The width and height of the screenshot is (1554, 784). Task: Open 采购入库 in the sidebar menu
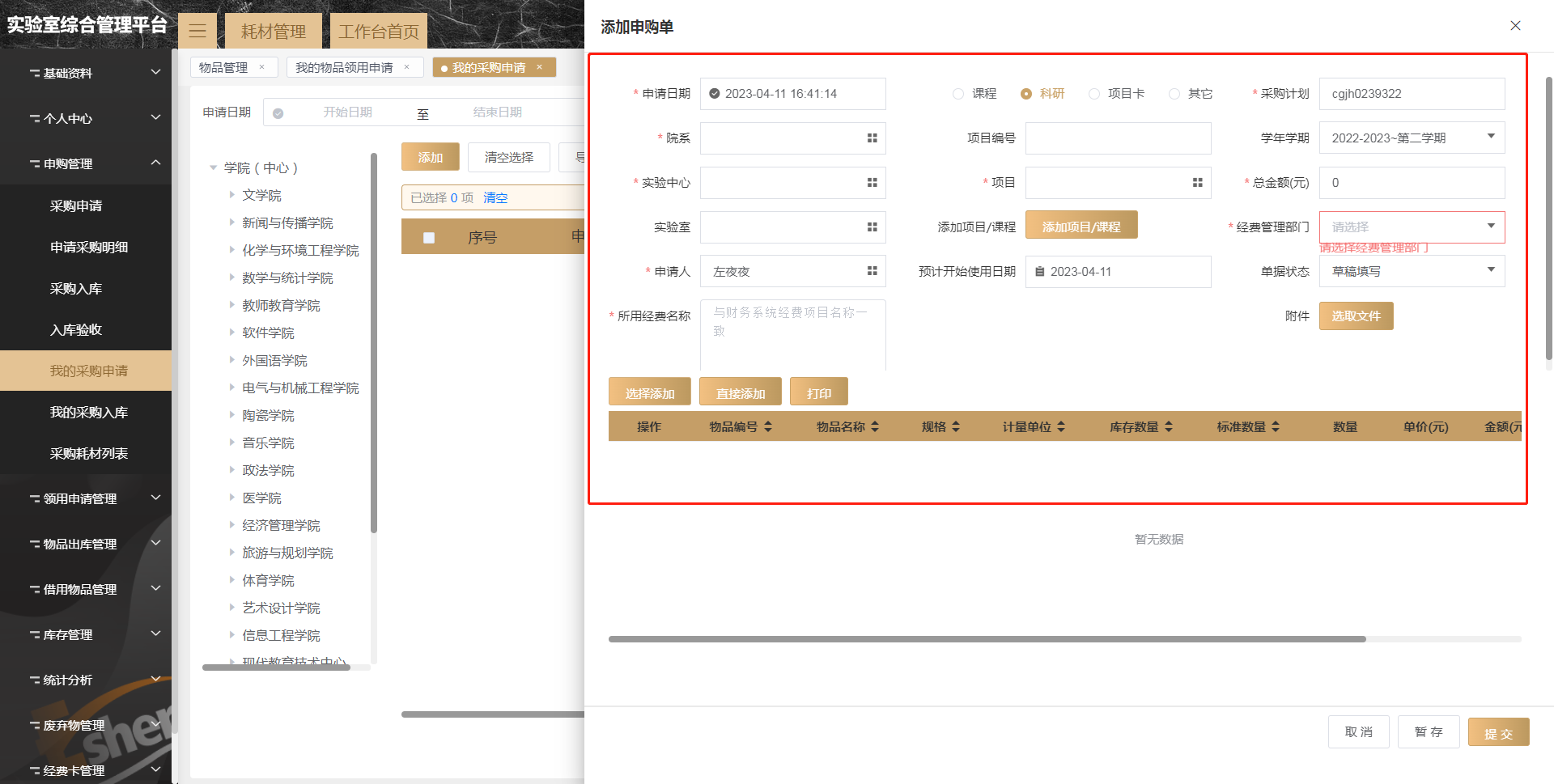point(76,289)
